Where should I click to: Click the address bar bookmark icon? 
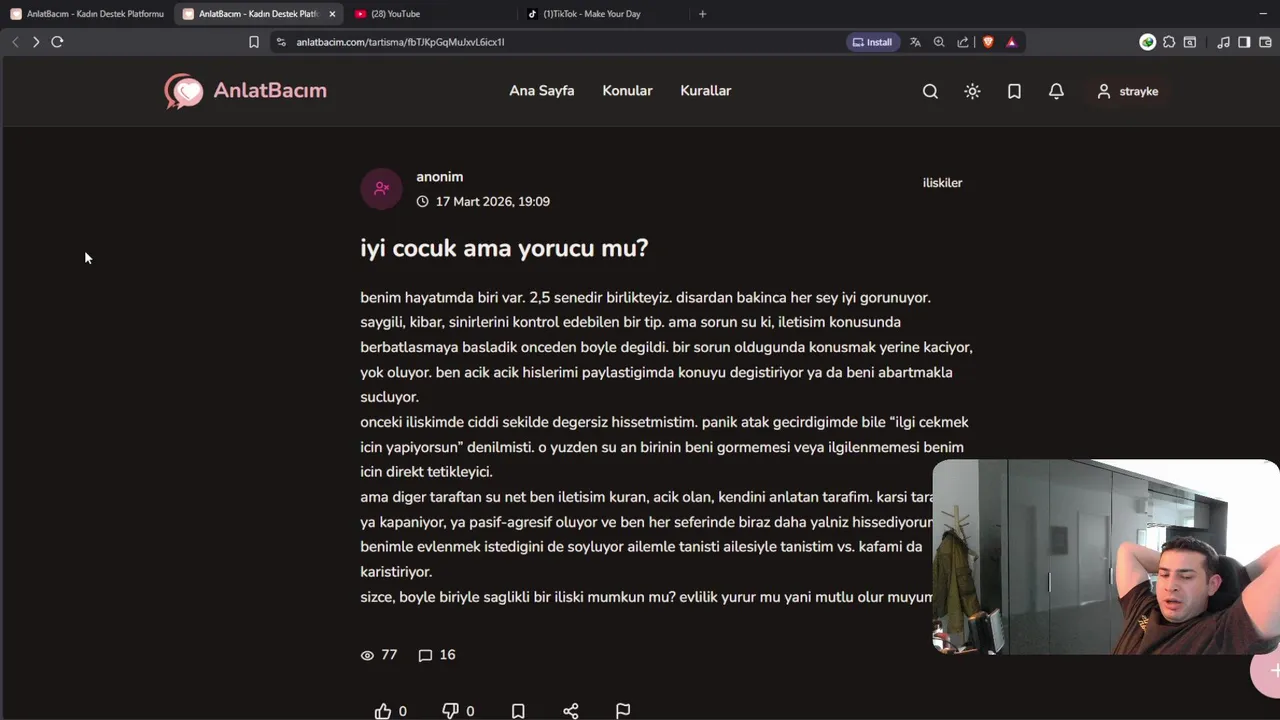pos(254,42)
